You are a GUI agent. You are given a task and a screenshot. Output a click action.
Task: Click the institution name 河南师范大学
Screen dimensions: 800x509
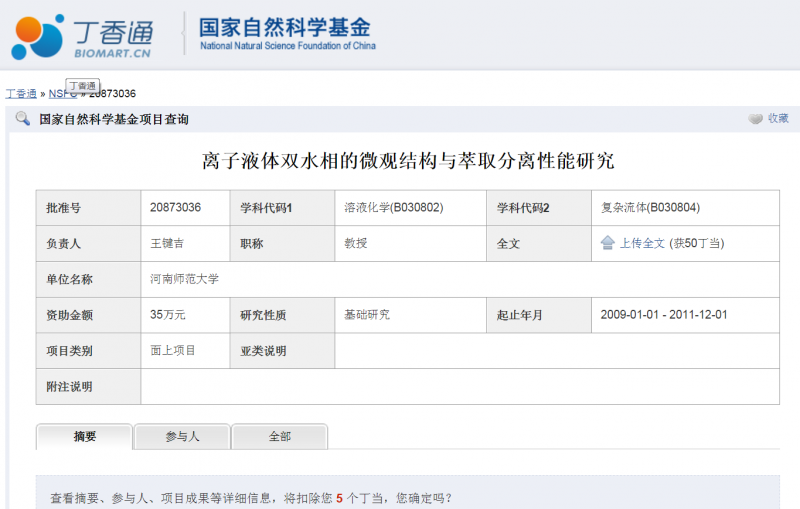184,279
